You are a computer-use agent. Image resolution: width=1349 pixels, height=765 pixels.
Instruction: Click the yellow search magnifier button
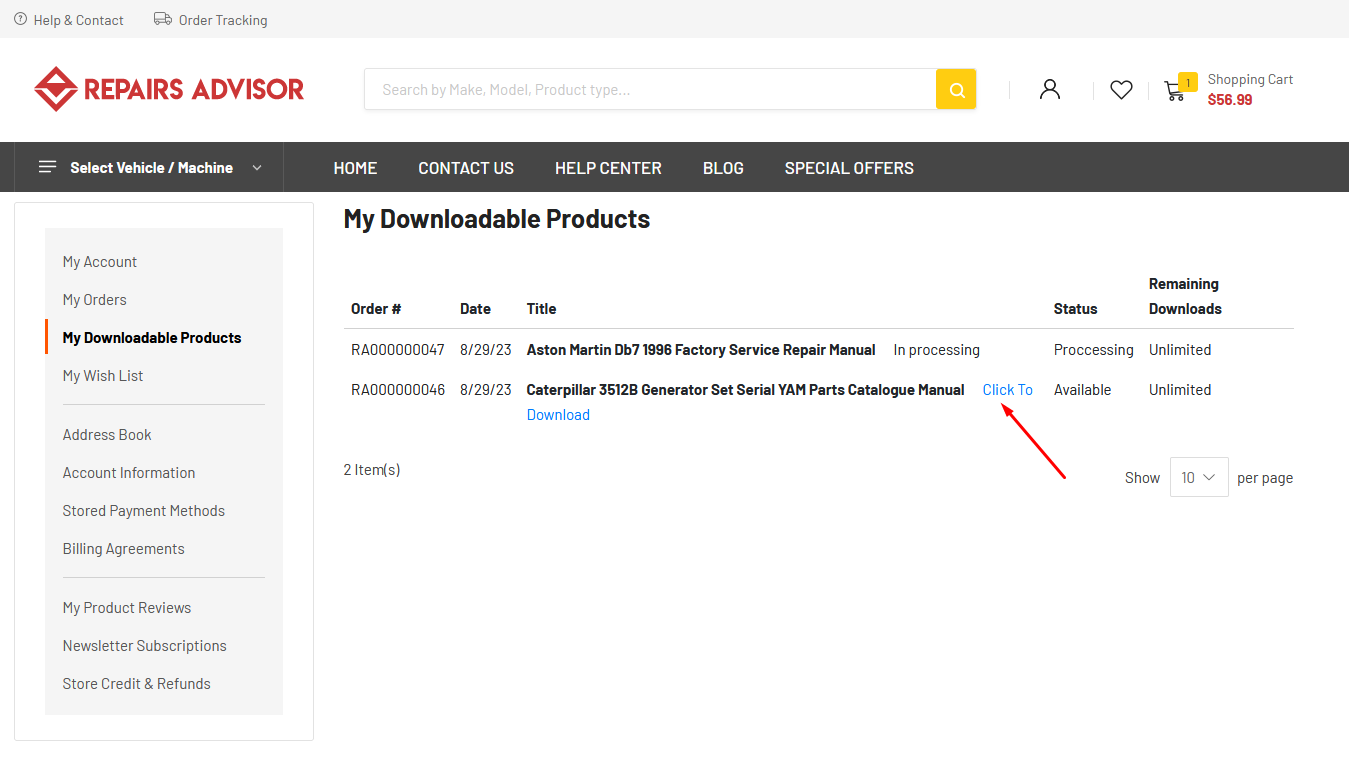(956, 89)
